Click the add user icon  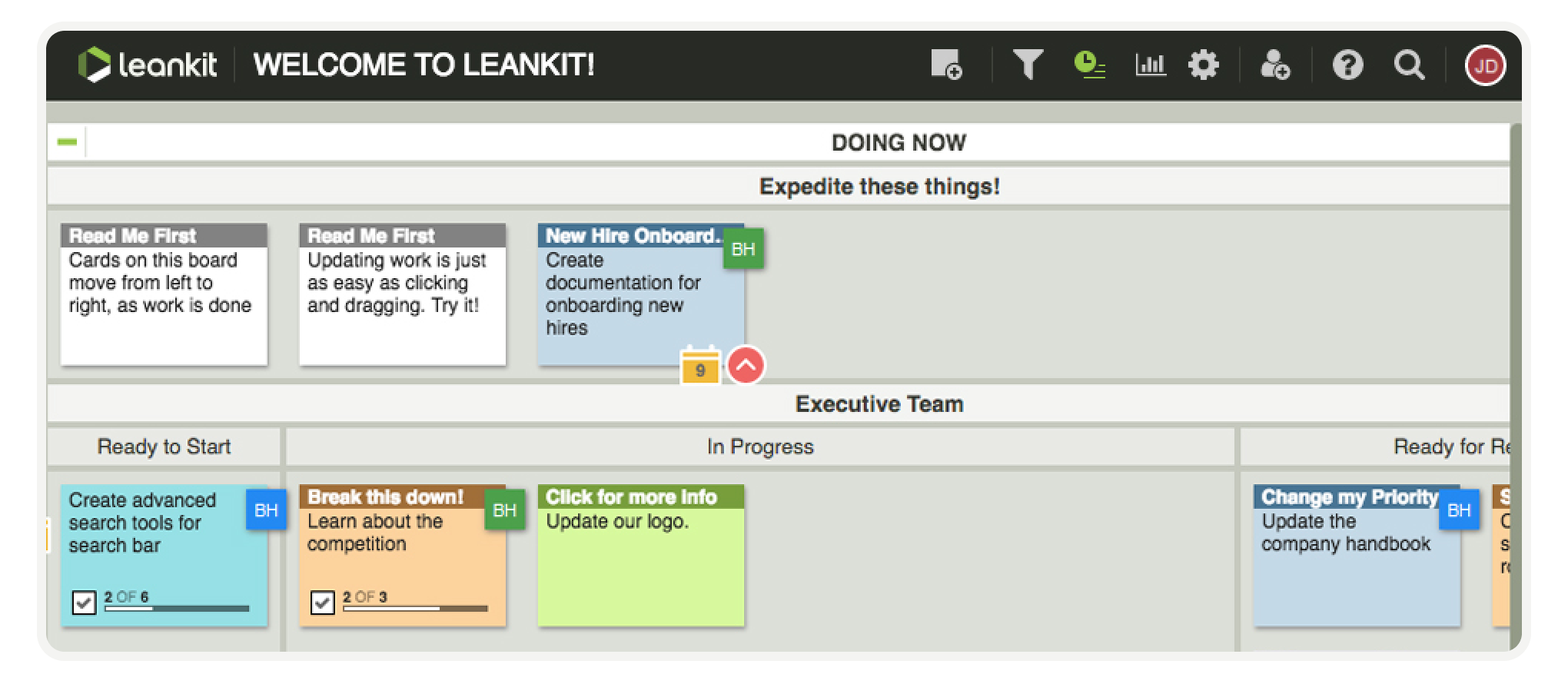point(1276,65)
